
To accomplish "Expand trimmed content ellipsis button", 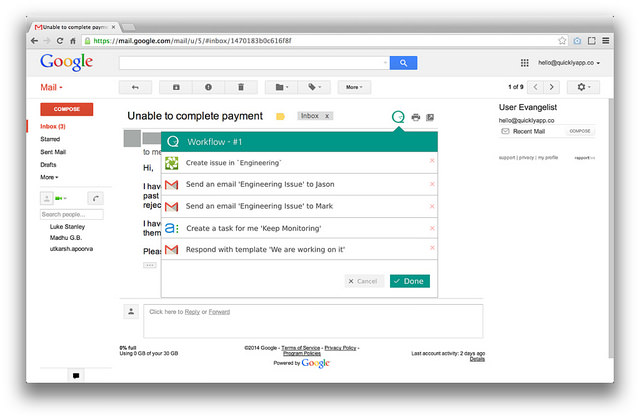I will (149, 265).
